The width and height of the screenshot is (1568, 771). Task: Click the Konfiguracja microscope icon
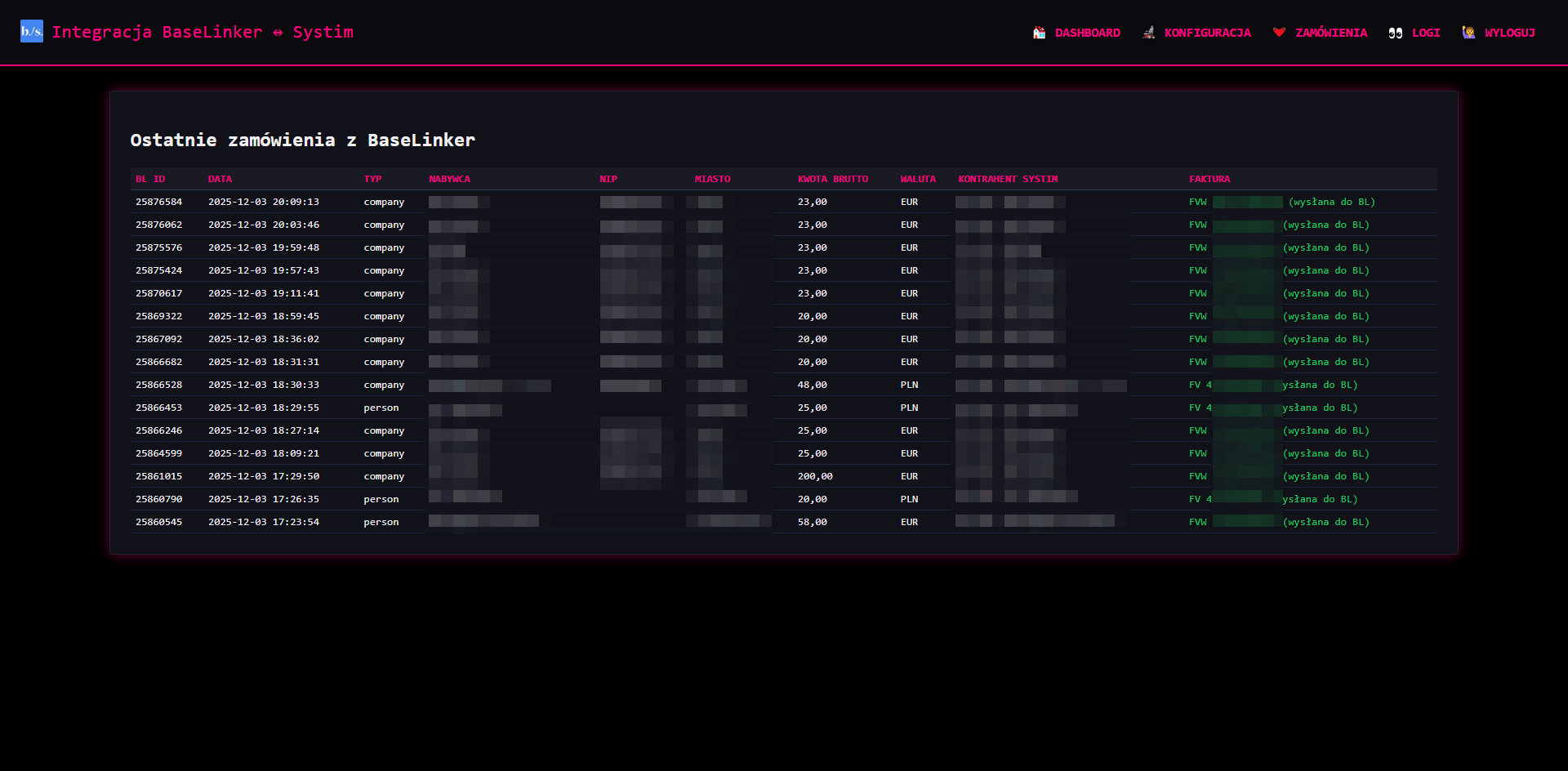click(1148, 33)
